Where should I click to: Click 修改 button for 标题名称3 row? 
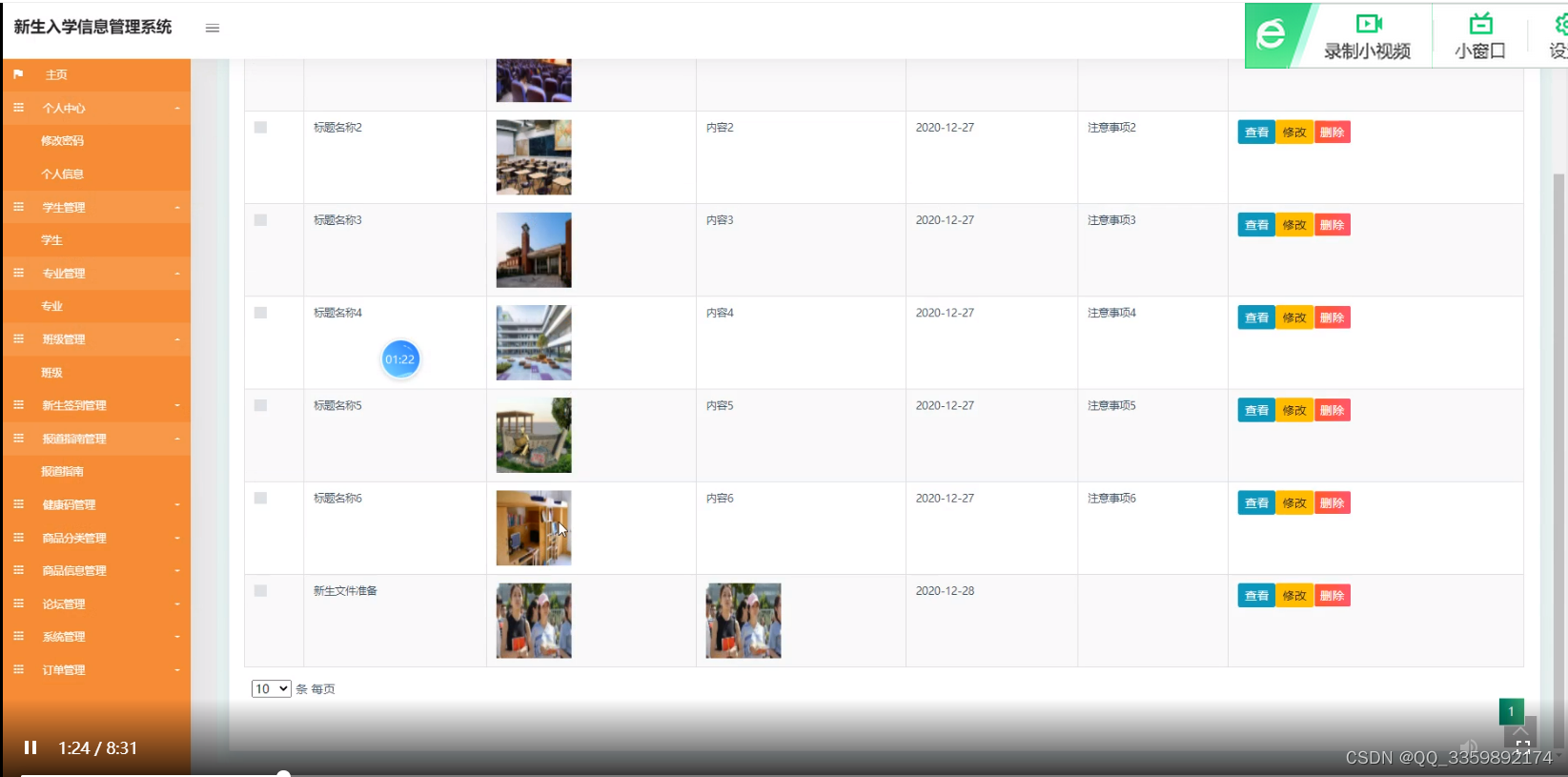1294,225
